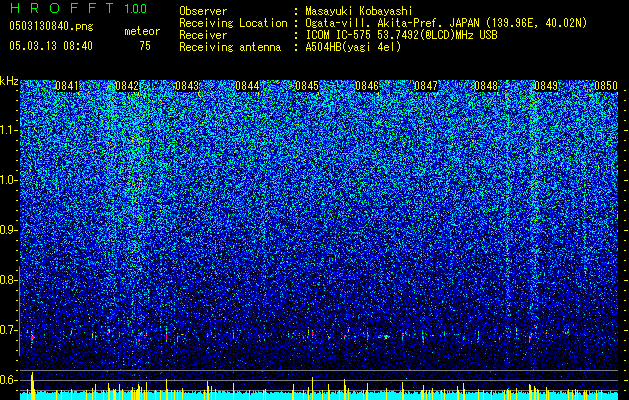Click the filename 0503130840.png

[51, 26]
